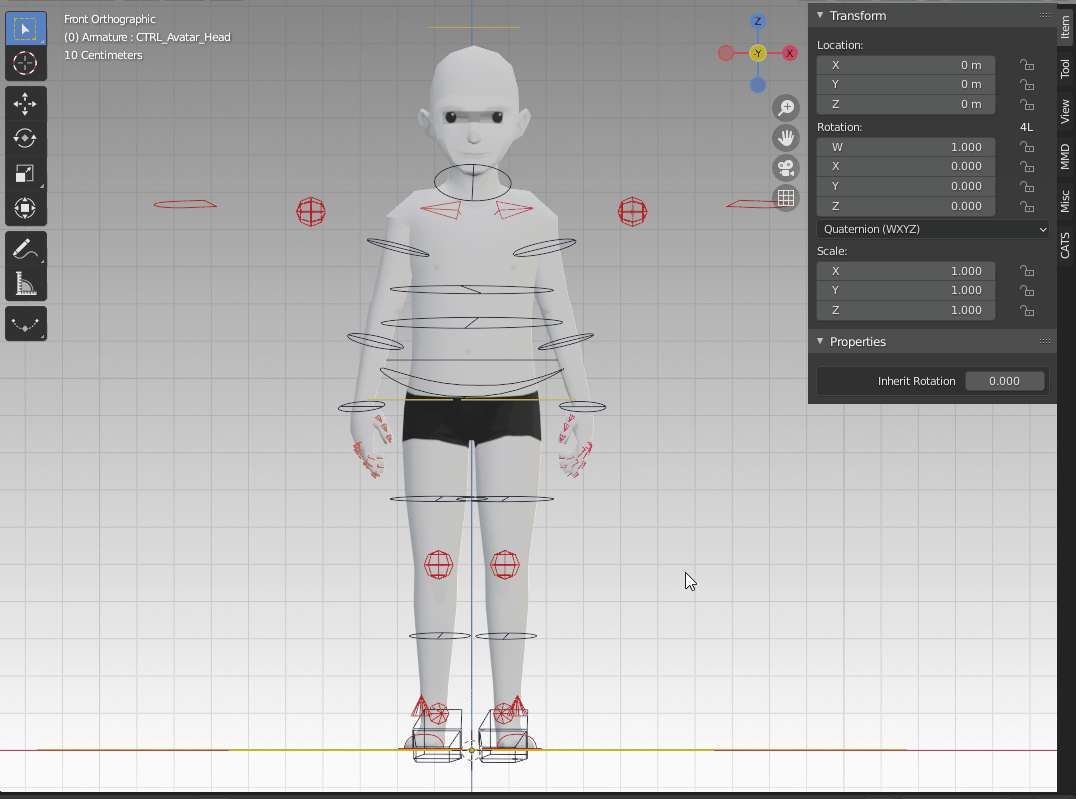
Task: Toggle lock for Location X
Action: coord(1027,65)
